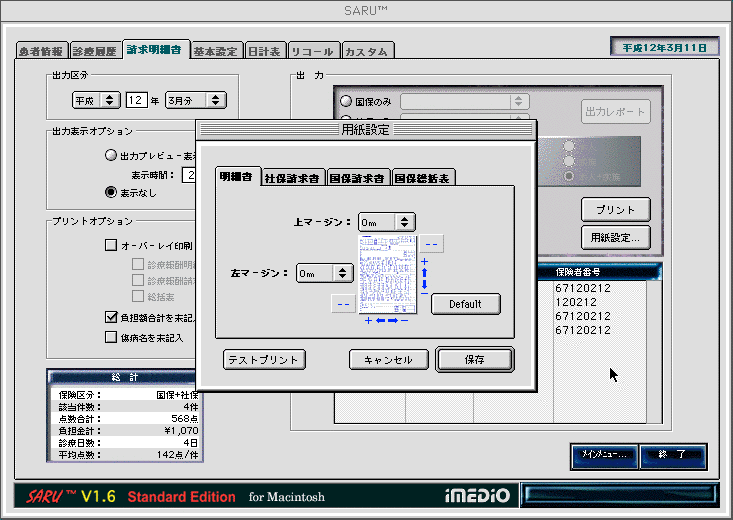Open the 上マージン popup menu

pos(387,222)
